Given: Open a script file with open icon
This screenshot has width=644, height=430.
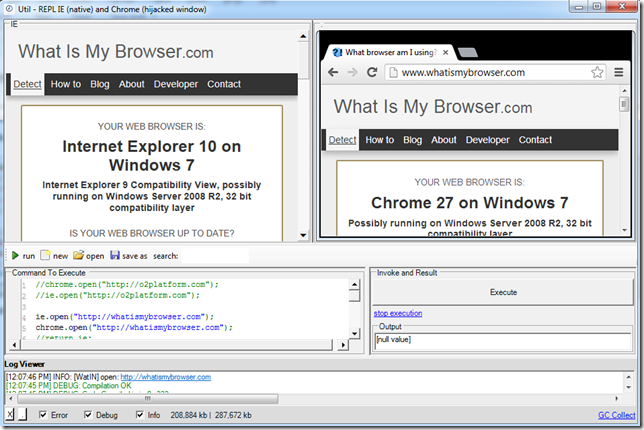Looking at the screenshot, I should [78, 255].
